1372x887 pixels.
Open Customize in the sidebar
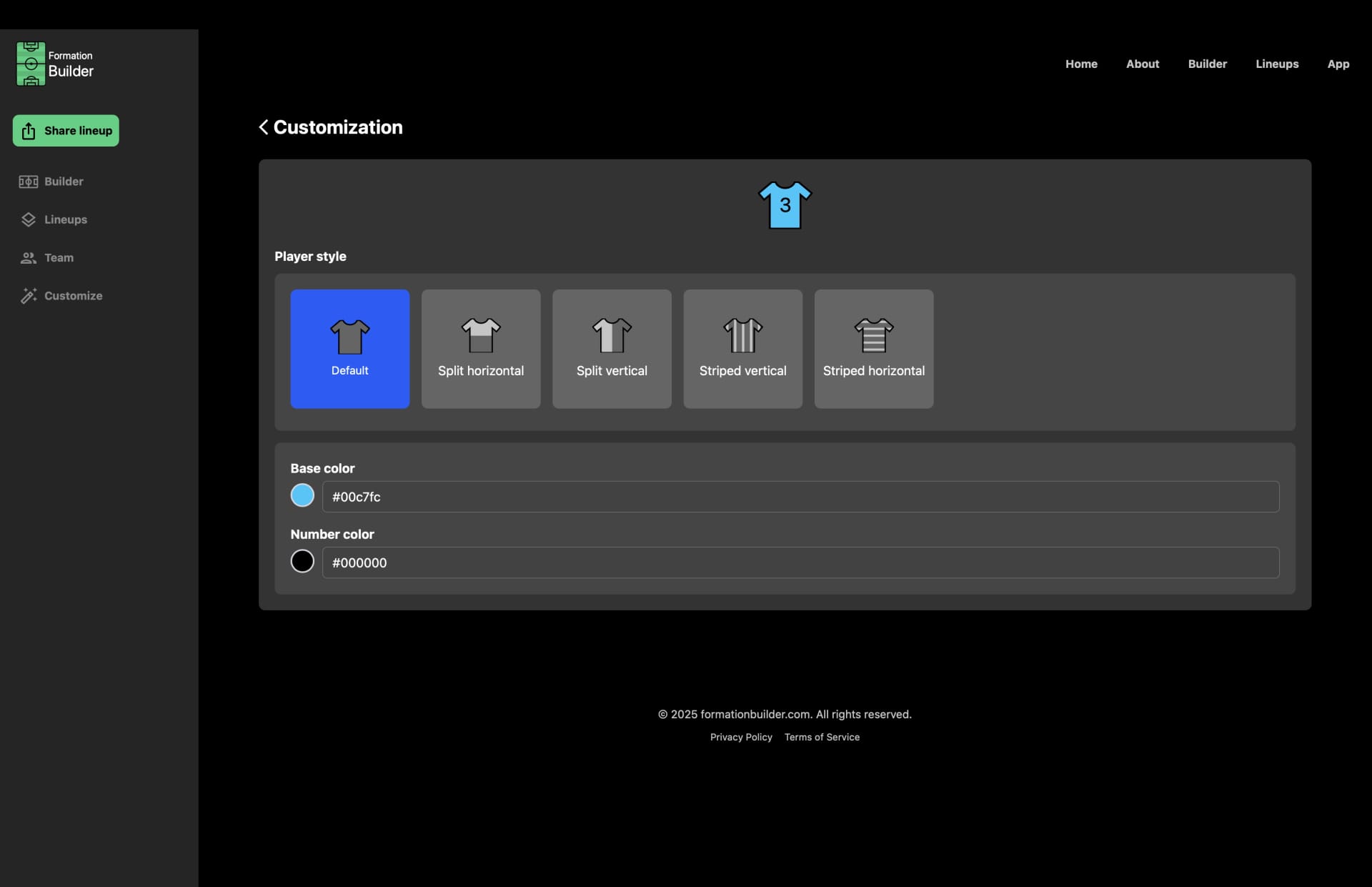(x=61, y=295)
